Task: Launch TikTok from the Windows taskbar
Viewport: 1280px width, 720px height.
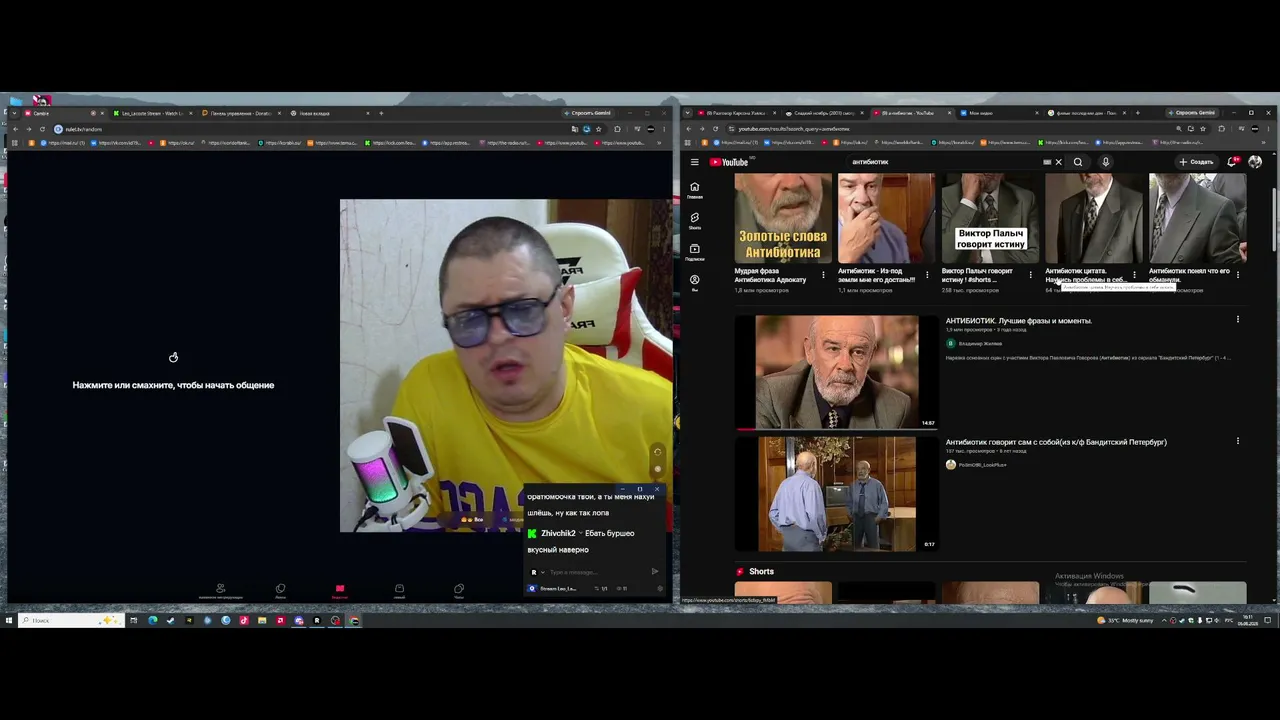Action: coord(244,620)
